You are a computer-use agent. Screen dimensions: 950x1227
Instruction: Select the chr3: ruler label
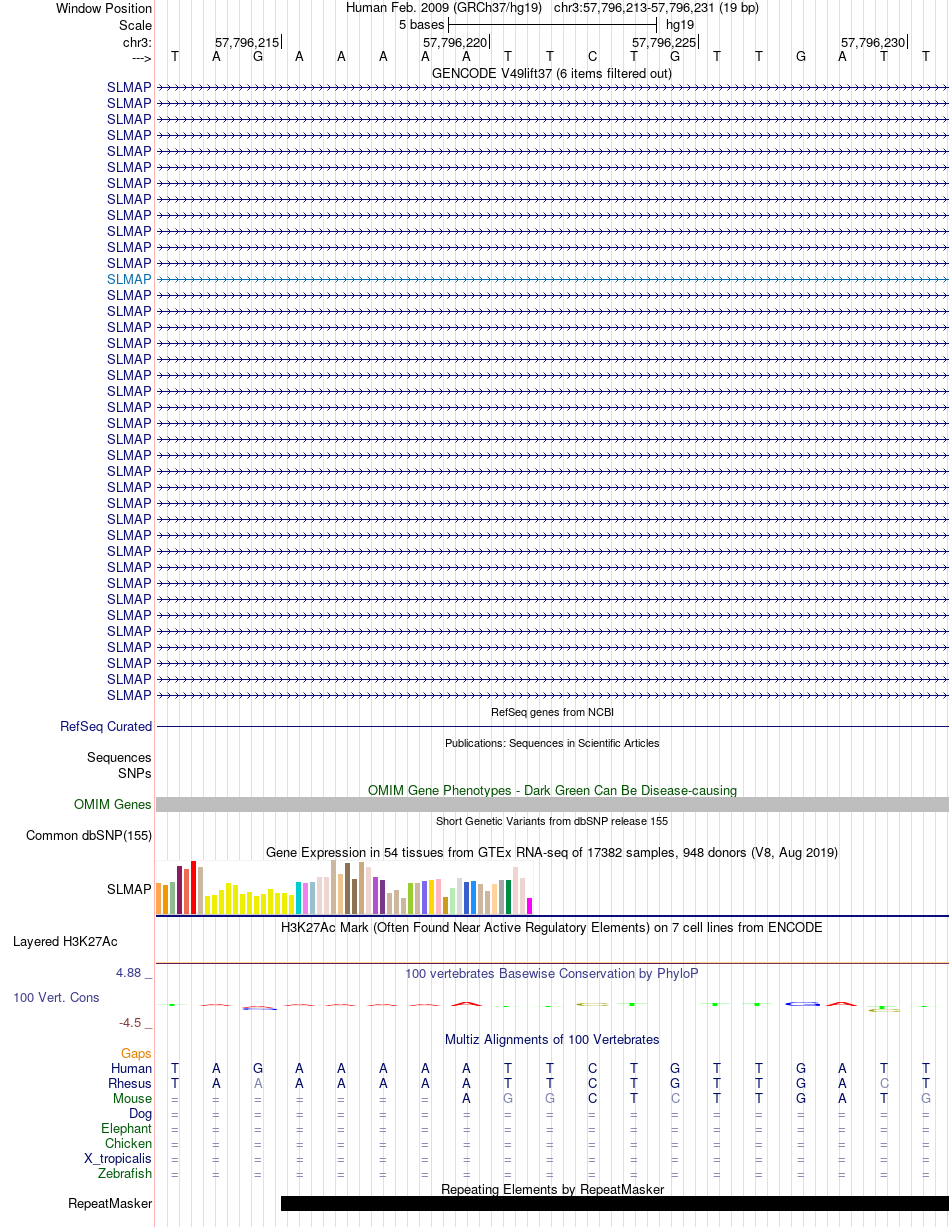coord(137,42)
